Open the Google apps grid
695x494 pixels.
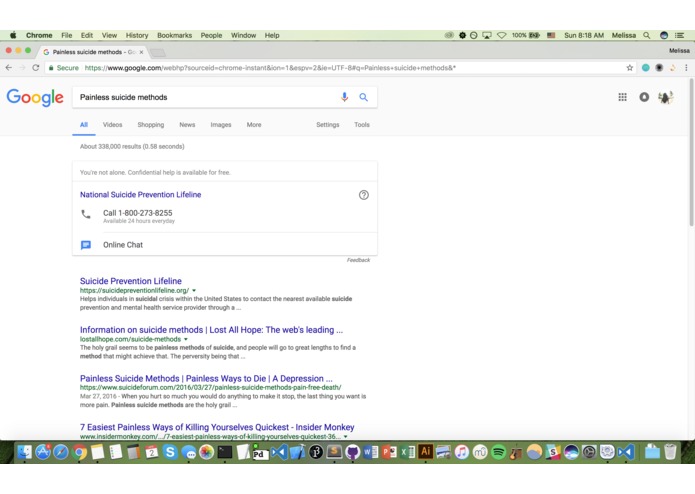[x=622, y=97]
